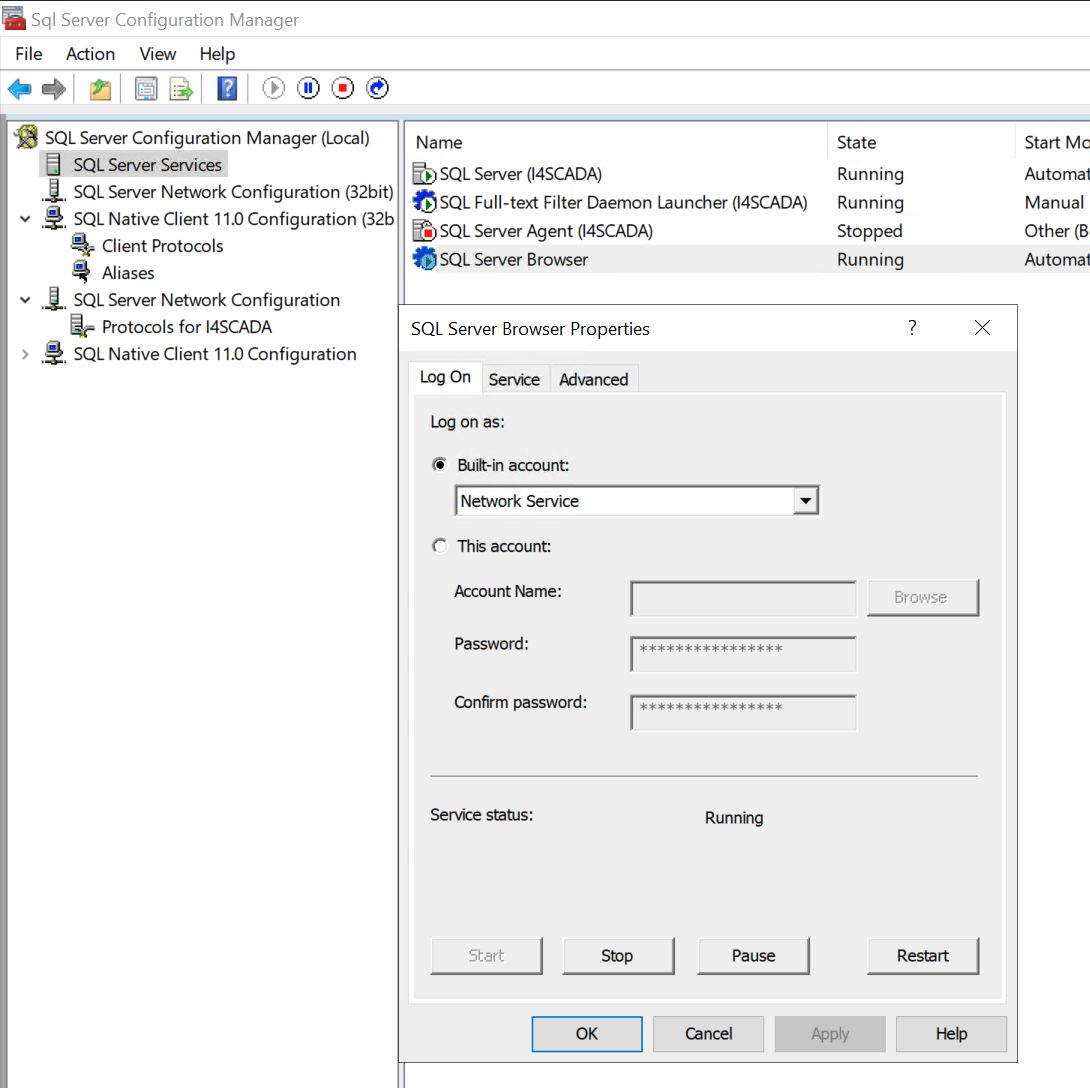Viewport: 1090px width, 1088px height.
Task: Switch to the Service tab
Action: click(x=514, y=379)
